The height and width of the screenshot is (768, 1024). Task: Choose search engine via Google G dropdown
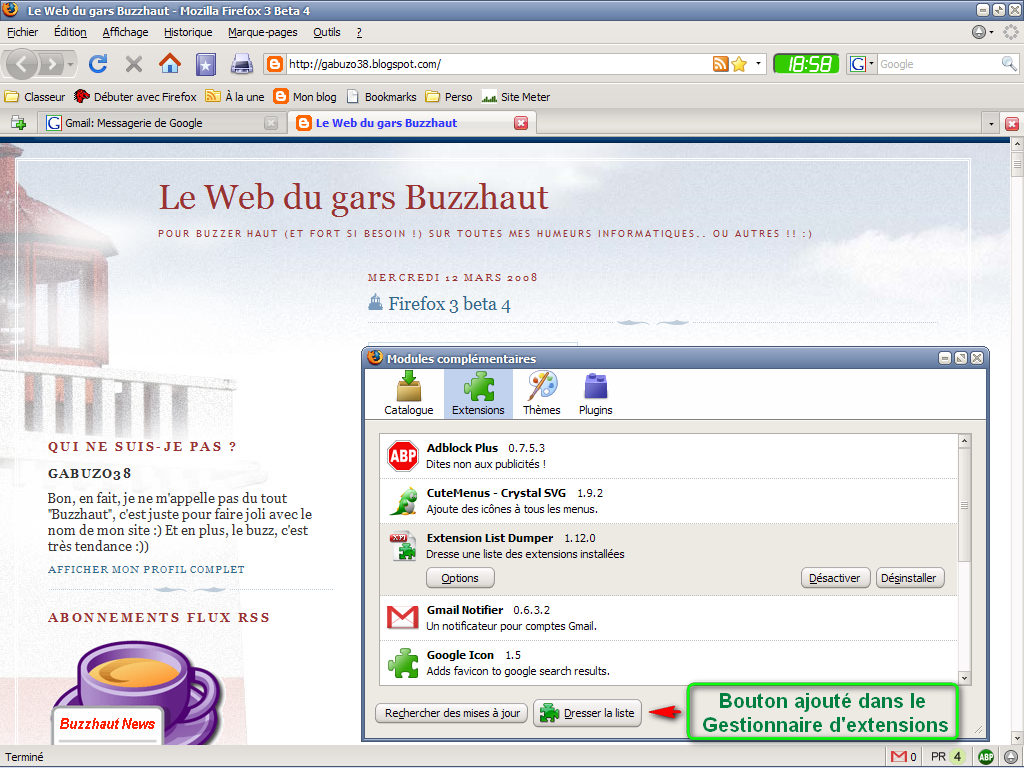click(x=862, y=64)
